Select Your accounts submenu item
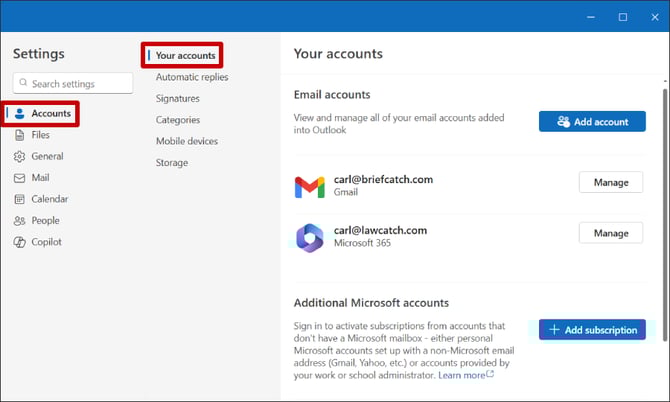The width and height of the screenshot is (670, 402). (x=185, y=56)
